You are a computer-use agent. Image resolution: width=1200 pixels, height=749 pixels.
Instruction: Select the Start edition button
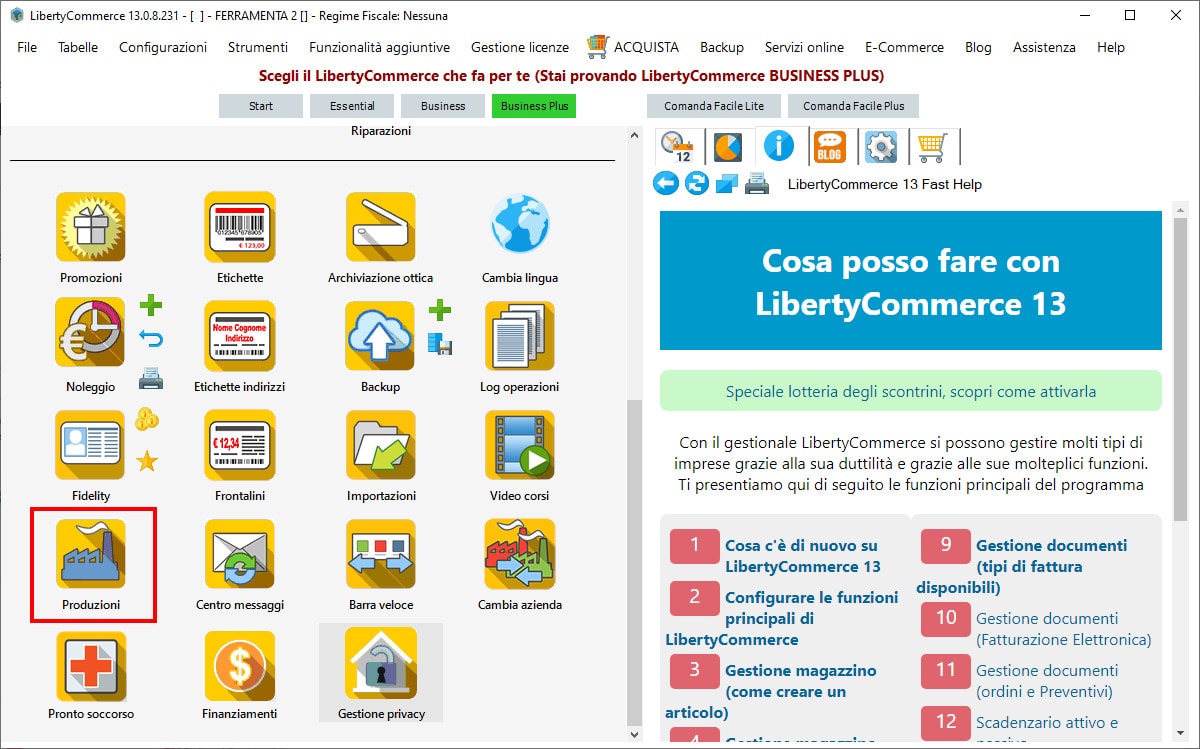pos(261,106)
